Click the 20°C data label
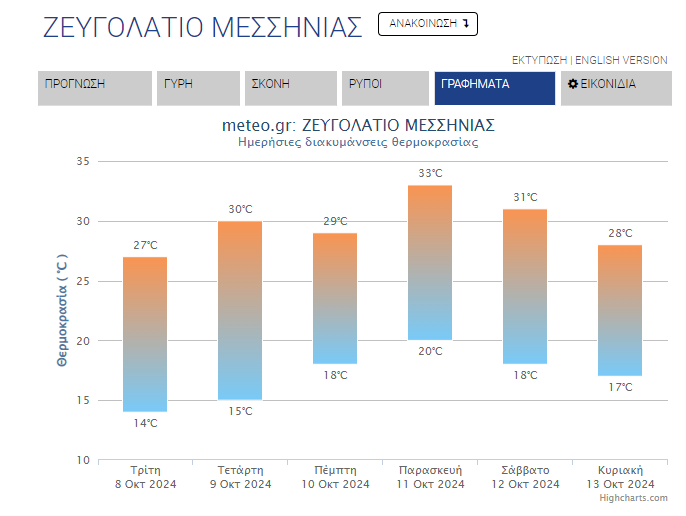 click(x=430, y=351)
